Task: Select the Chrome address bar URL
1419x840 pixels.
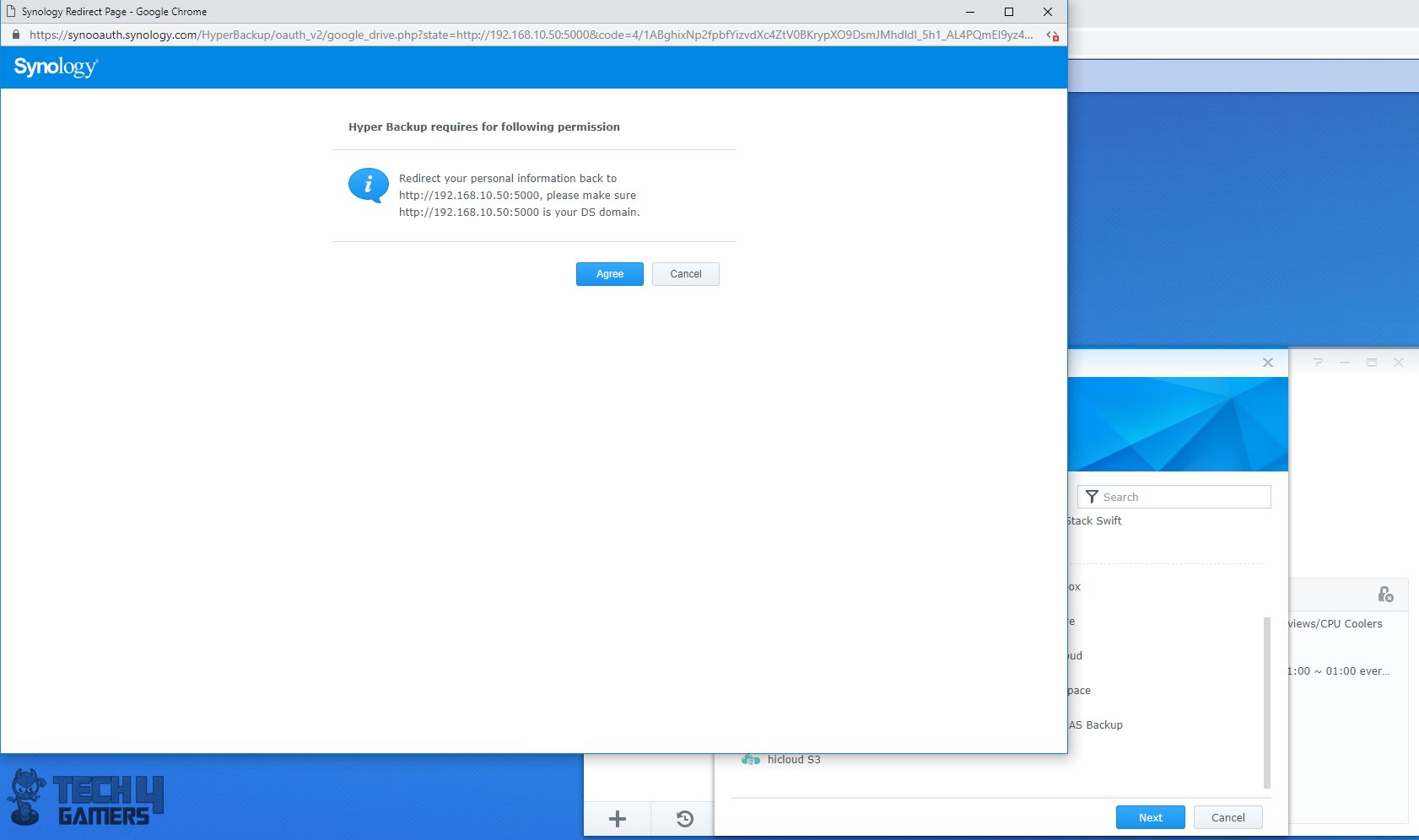Action: pyautogui.click(x=531, y=35)
